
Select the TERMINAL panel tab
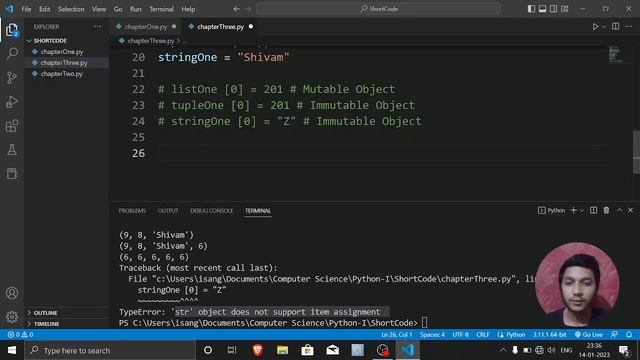click(258, 211)
